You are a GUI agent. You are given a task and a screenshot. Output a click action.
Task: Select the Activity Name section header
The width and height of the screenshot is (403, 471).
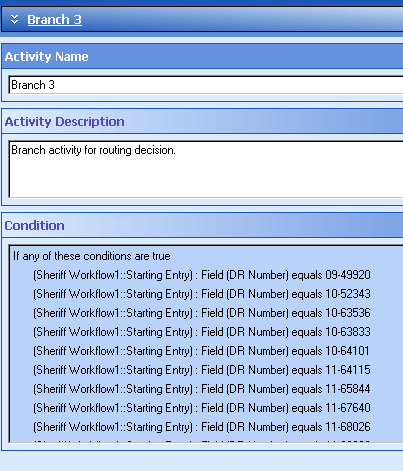pos(46,57)
